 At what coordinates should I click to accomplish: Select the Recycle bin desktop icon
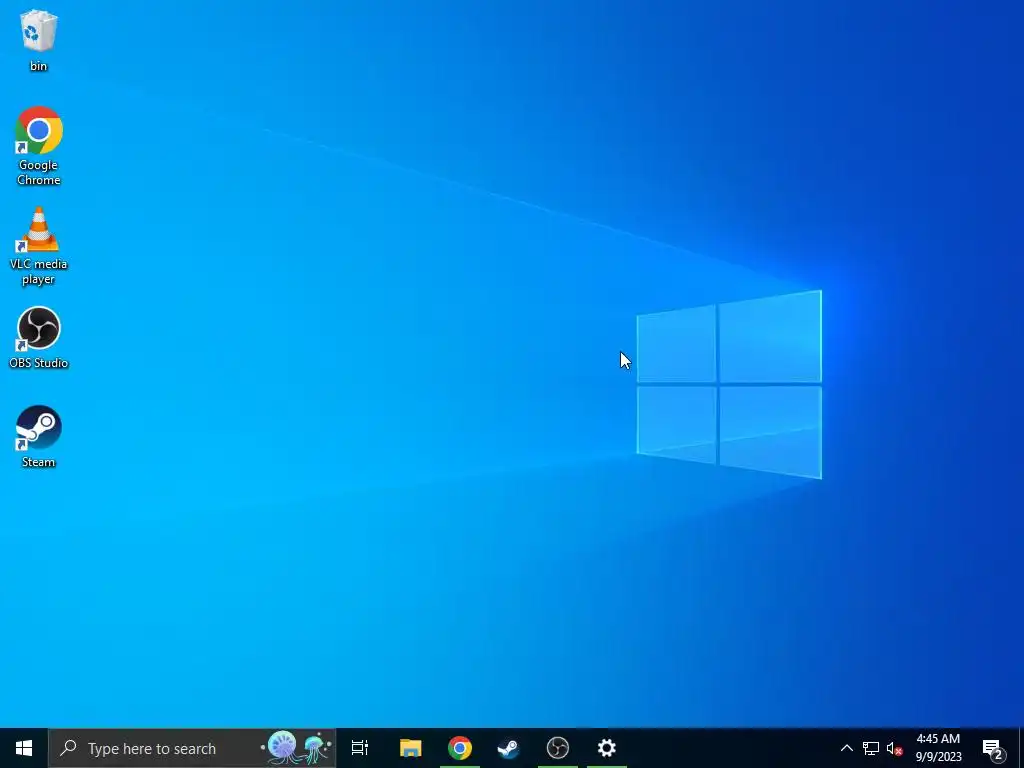pos(39,40)
